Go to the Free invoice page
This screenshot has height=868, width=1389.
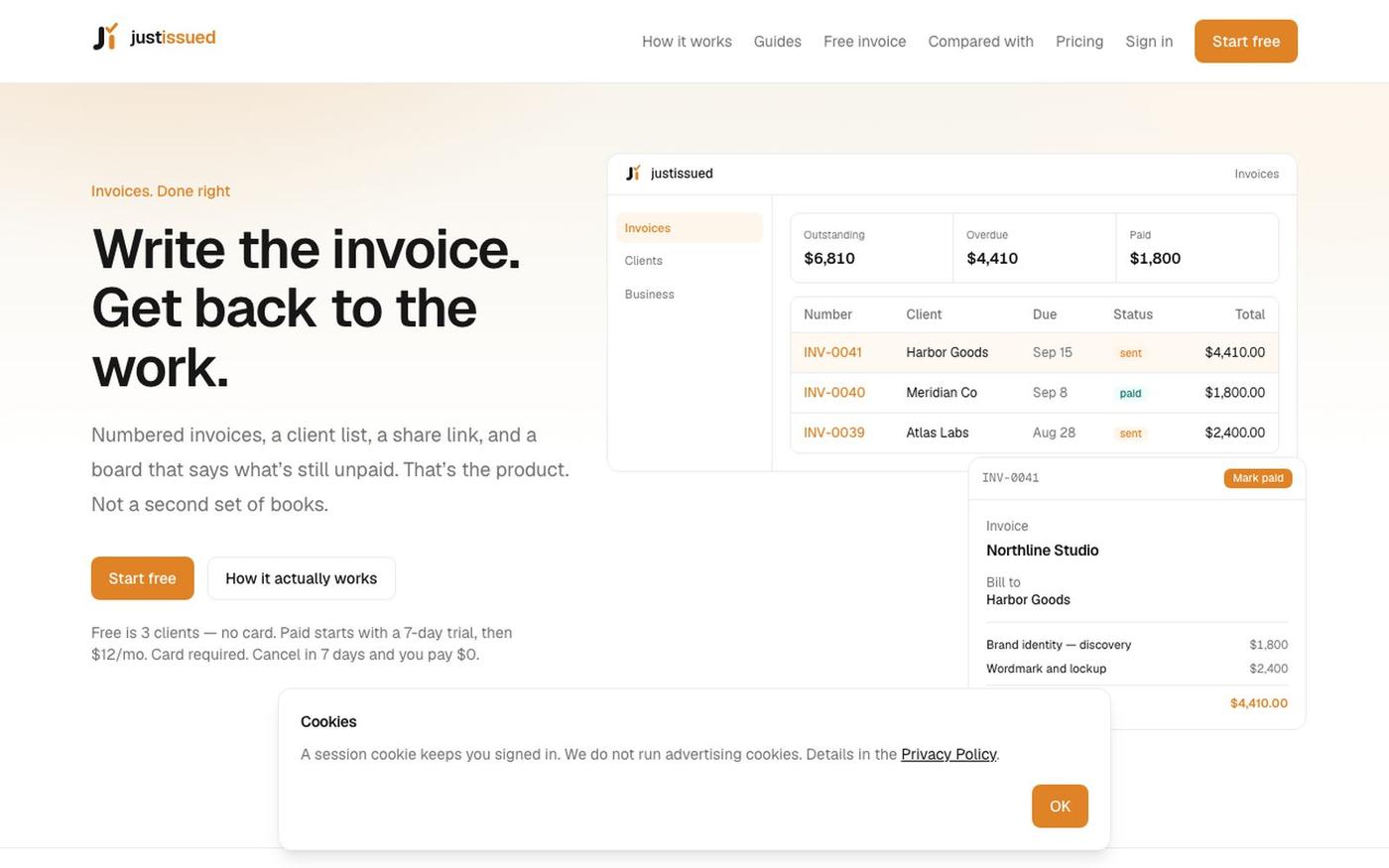pyautogui.click(x=864, y=42)
